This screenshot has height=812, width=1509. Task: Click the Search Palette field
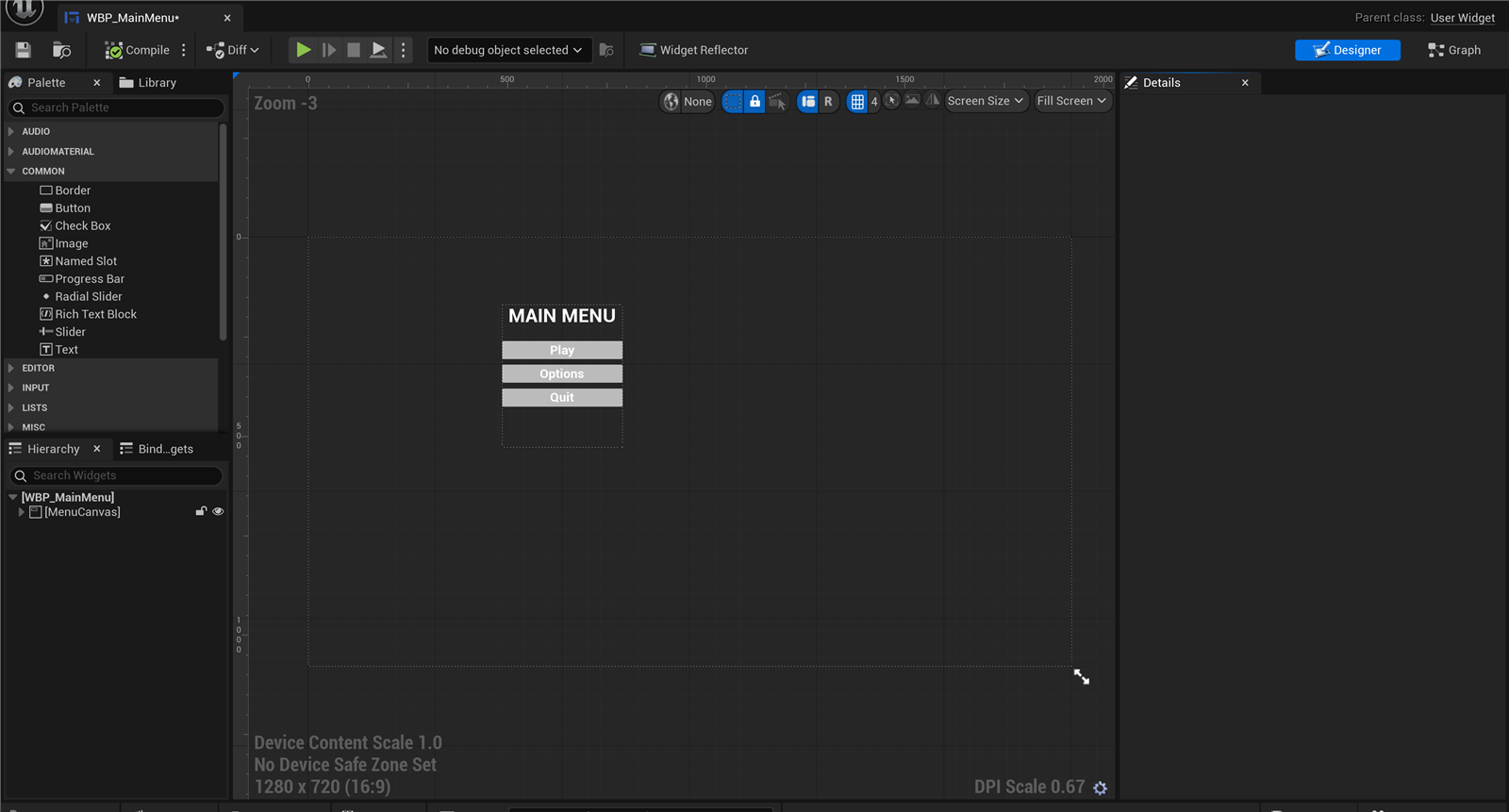pos(116,108)
